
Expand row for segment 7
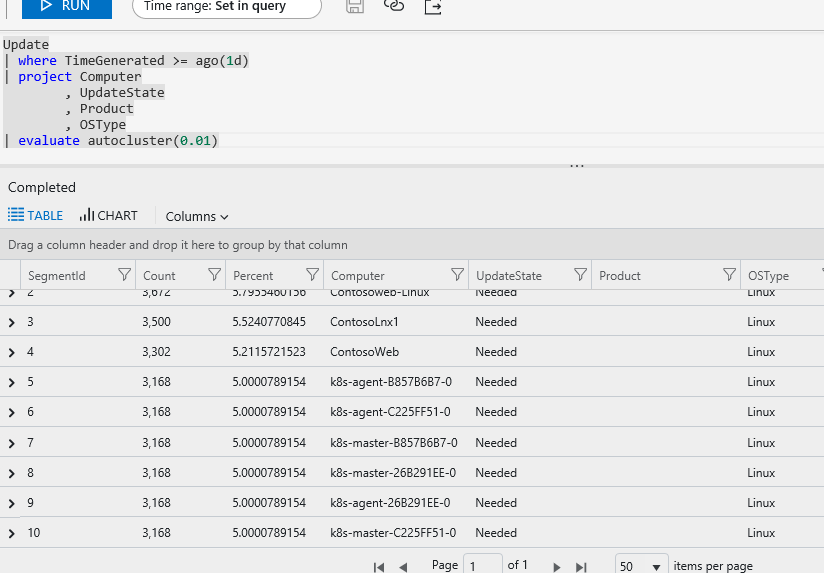pos(12,443)
